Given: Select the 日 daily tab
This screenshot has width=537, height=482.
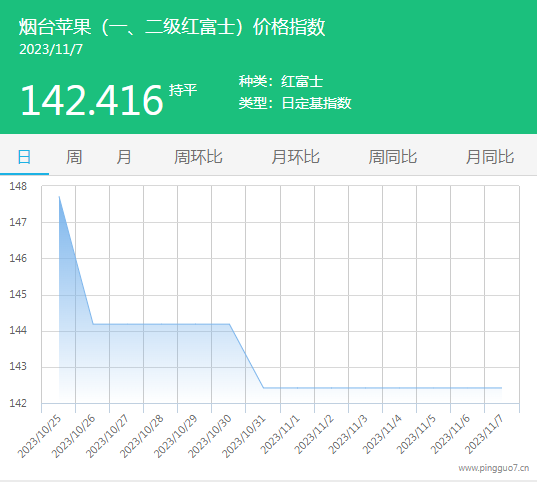Looking at the screenshot, I should click(x=24, y=157).
